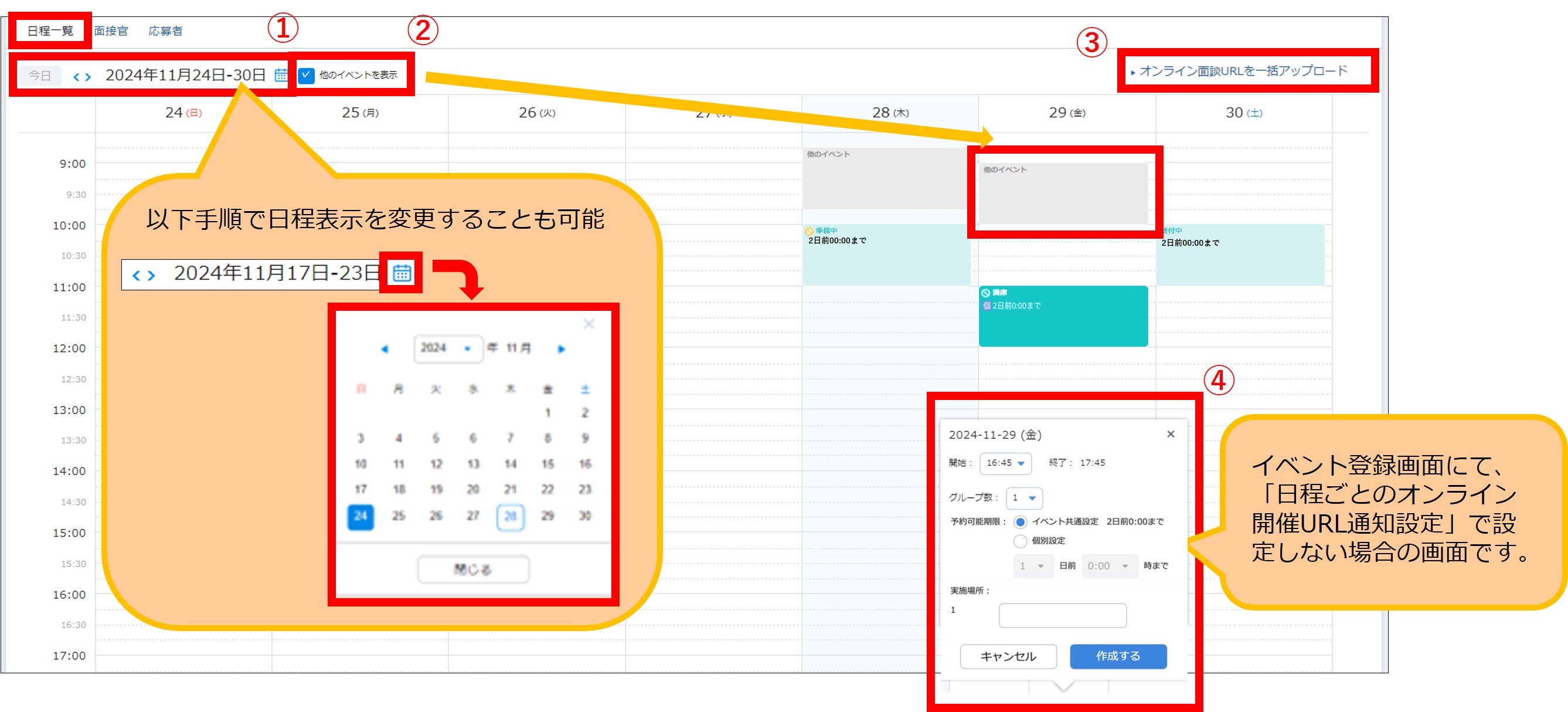Viewport: 1568px width, 712px height.
Task: Toggle the 他のイベントを表示 checkbox
Action: tap(306, 75)
